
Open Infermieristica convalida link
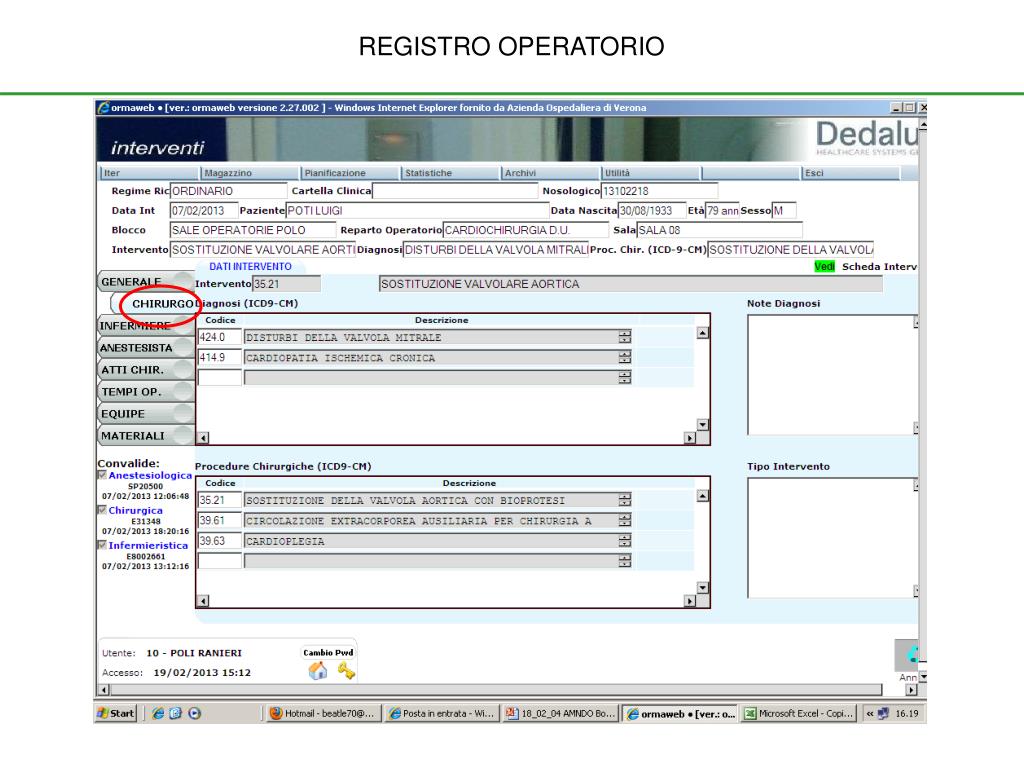click(148, 545)
